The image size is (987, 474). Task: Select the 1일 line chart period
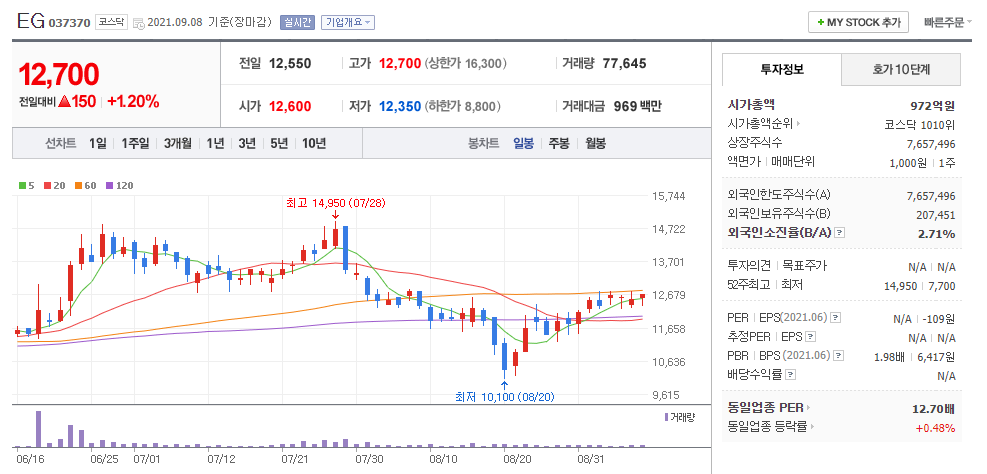[x=98, y=144]
